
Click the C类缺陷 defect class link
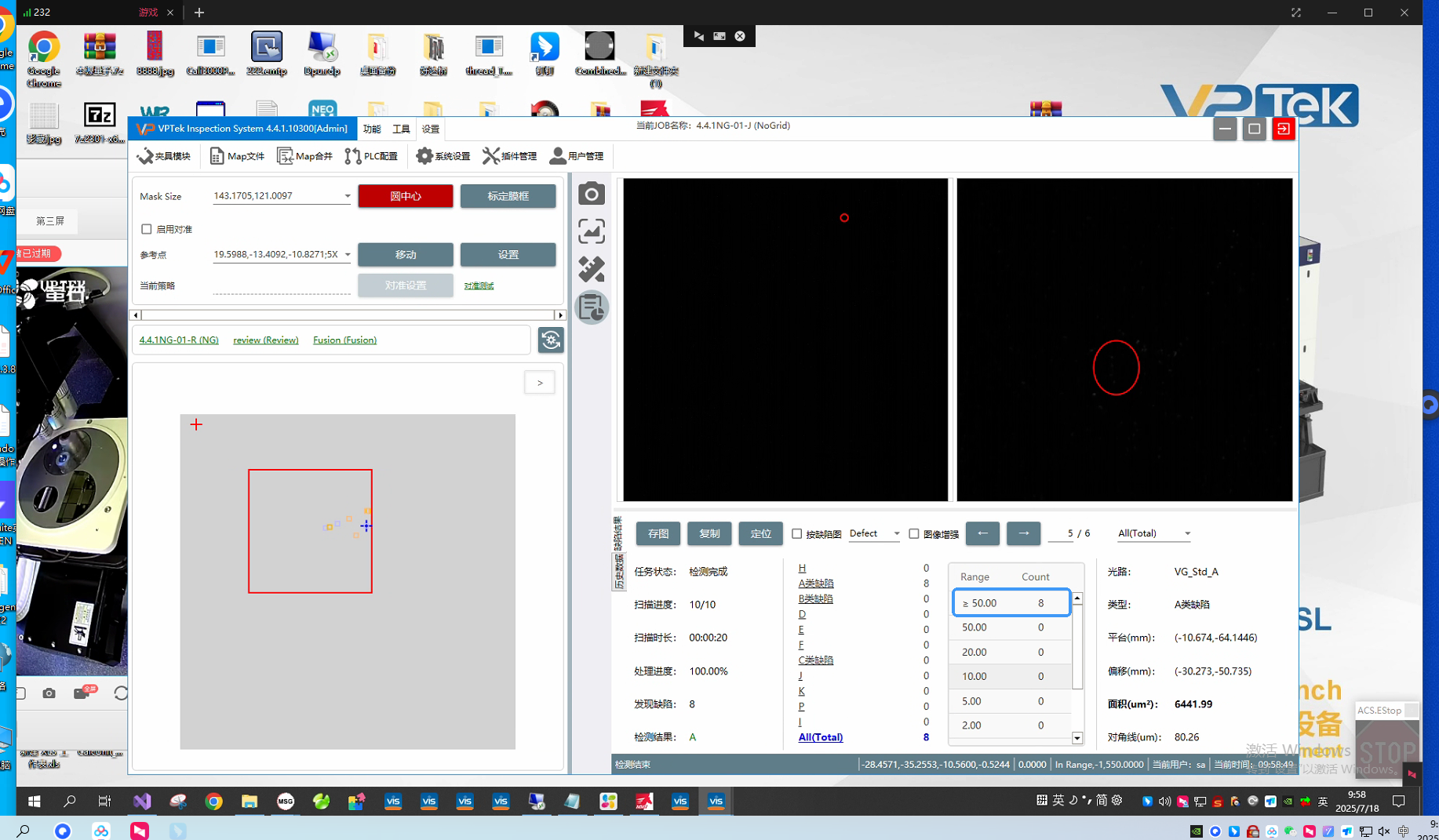[x=816, y=660]
